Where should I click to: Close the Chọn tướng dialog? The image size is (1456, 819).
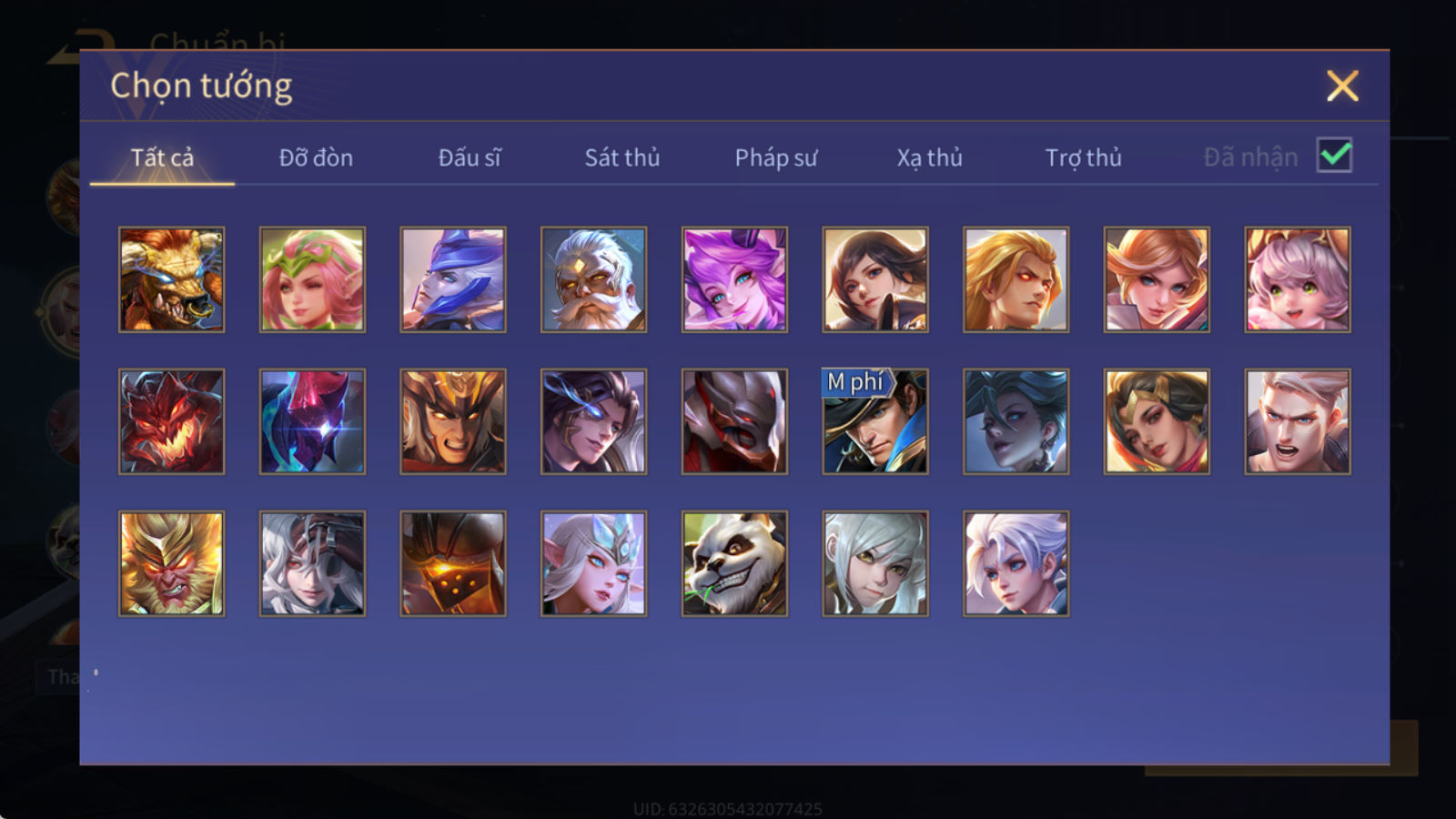tap(1342, 86)
